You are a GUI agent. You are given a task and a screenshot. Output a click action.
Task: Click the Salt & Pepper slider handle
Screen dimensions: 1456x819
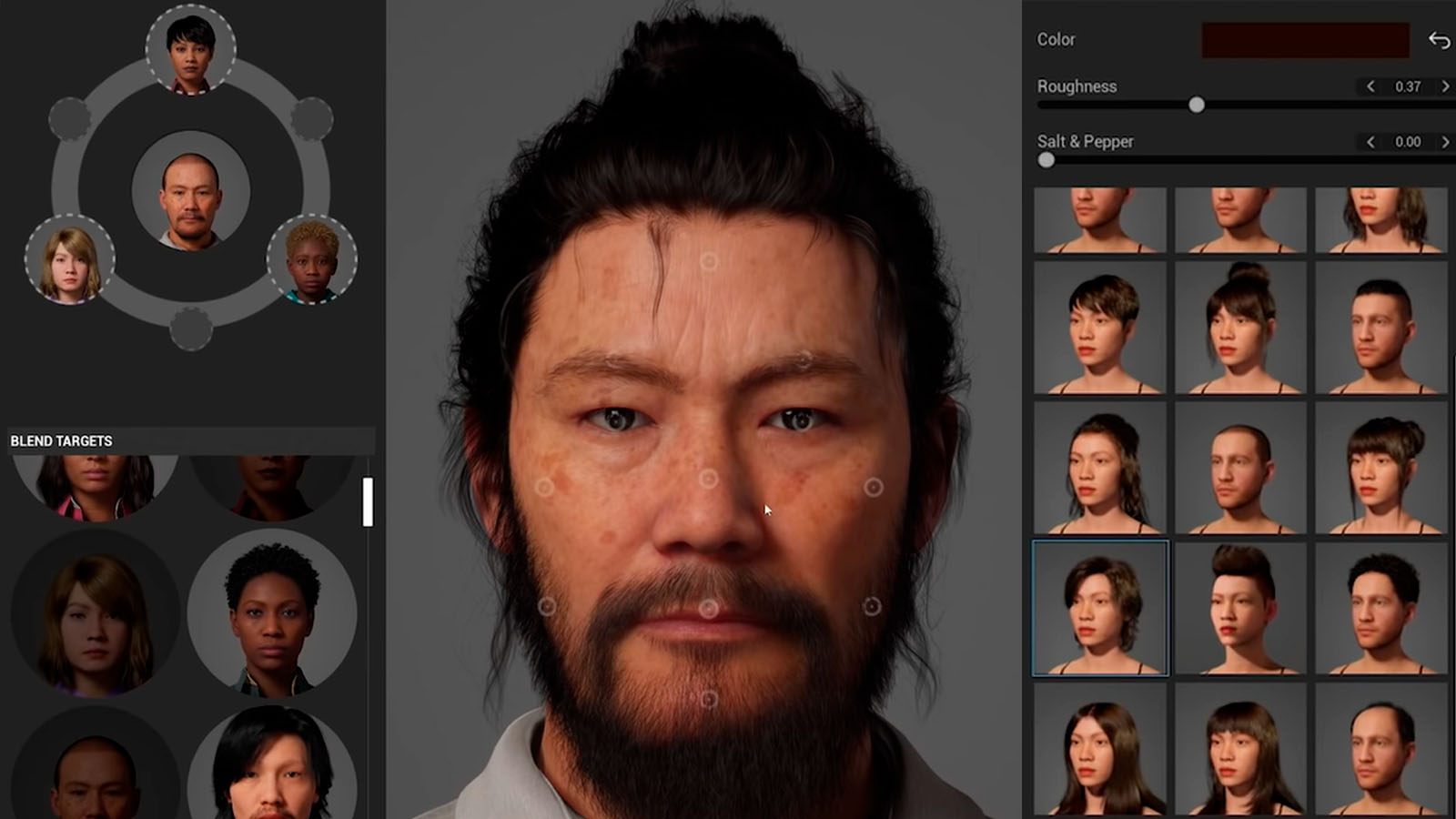click(1046, 160)
